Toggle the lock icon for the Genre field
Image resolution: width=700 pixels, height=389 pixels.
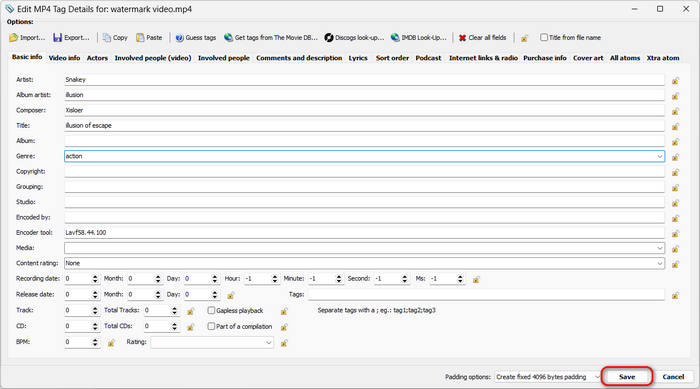click(675, 157)
